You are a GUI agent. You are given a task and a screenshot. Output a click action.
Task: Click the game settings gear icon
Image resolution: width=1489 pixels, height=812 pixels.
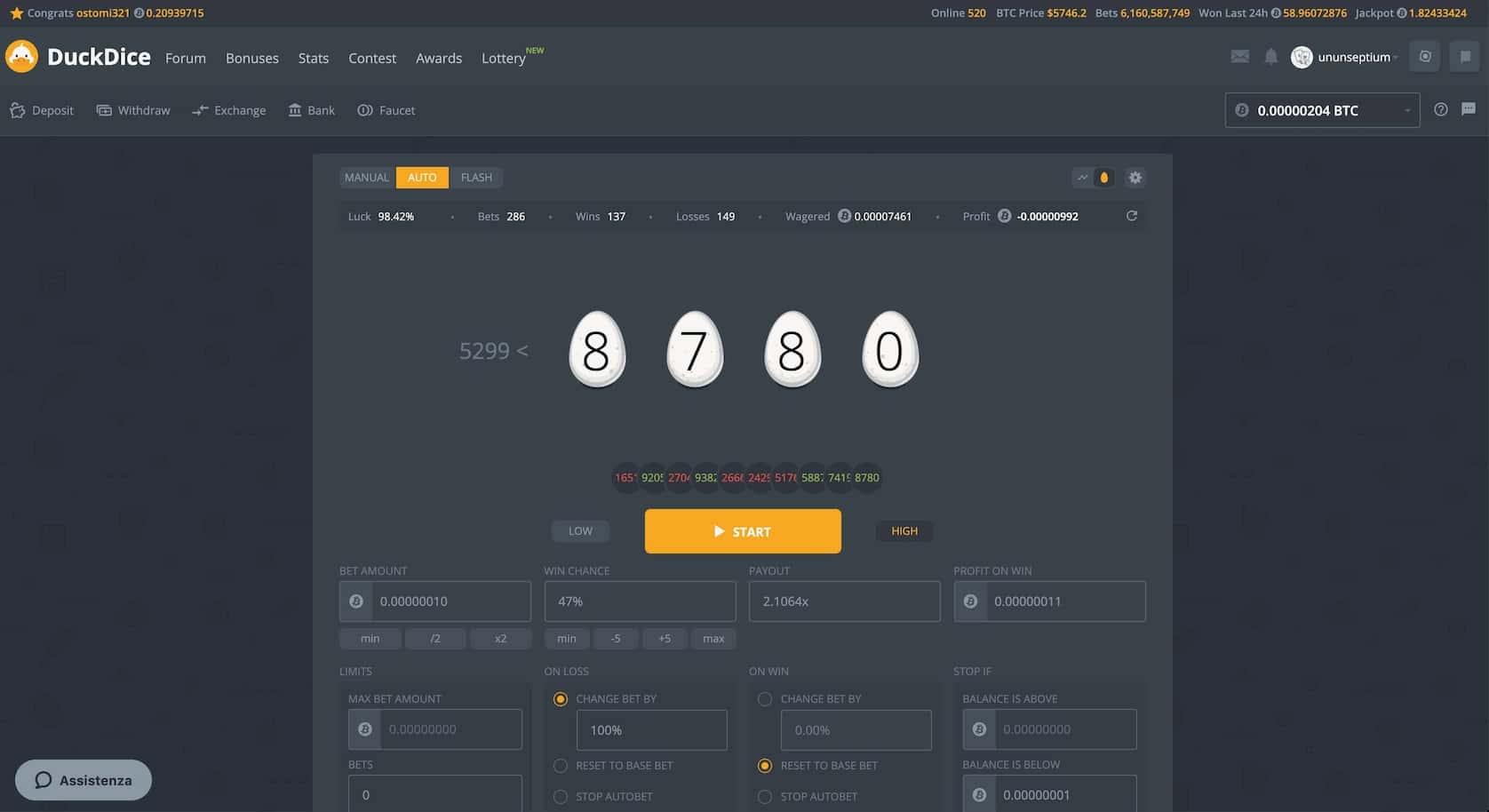click(x=1135, y=178)
